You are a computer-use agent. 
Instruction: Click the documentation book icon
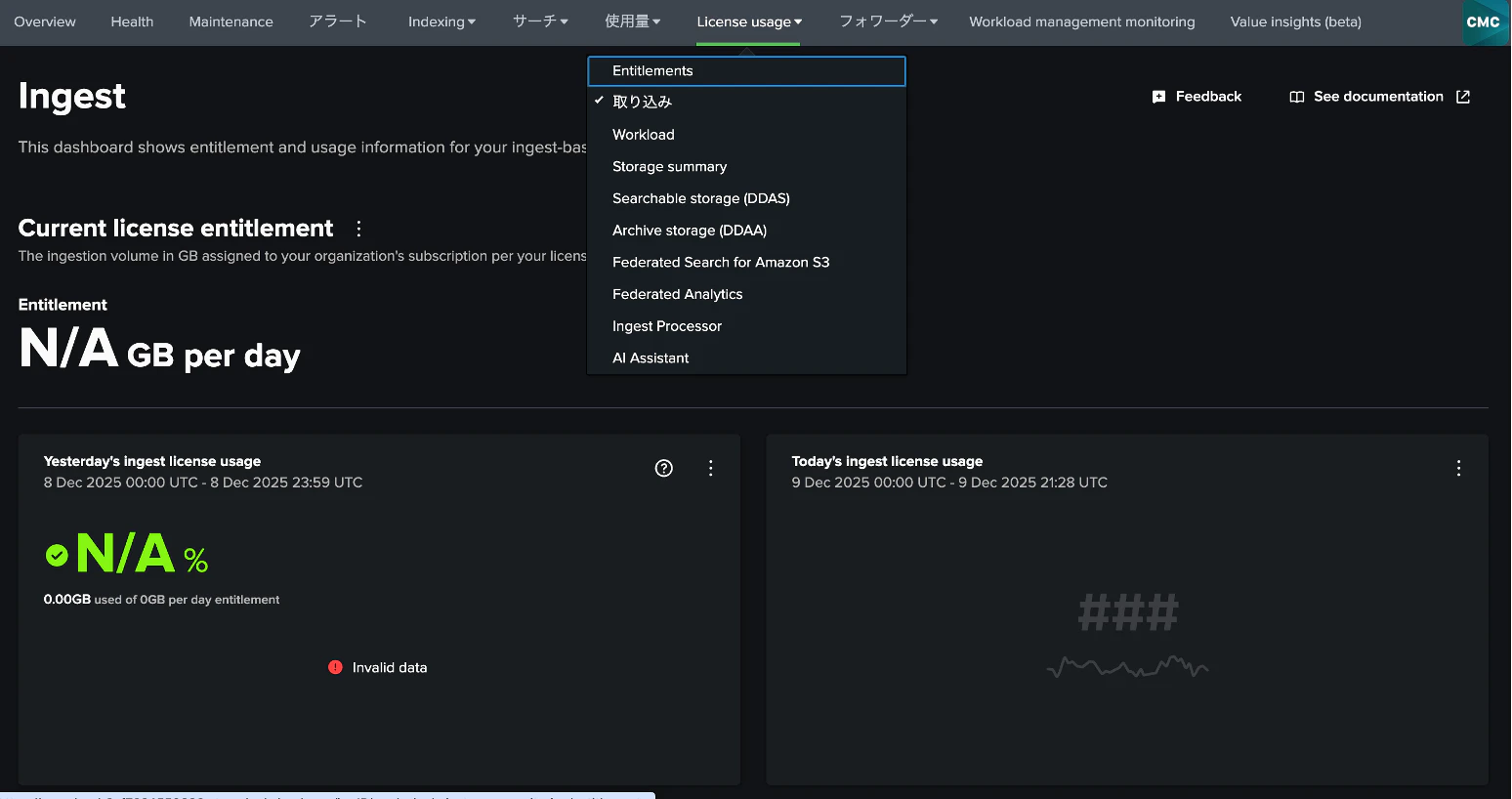(x=1297, y=97)
